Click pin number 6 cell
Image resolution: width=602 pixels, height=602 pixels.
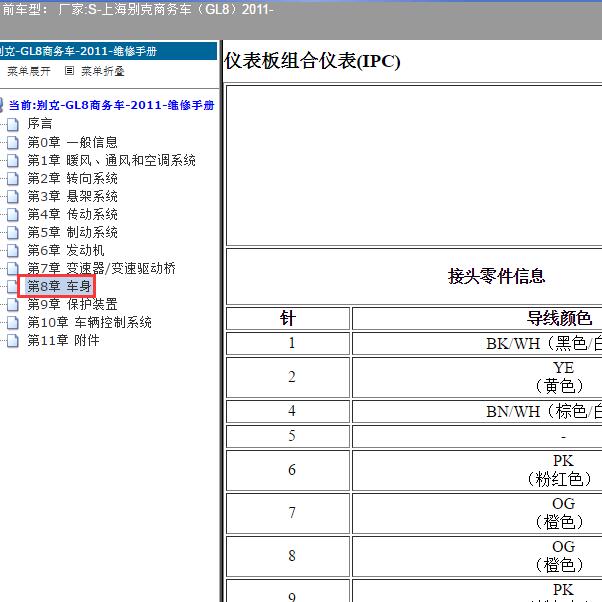click(x=288, y=470)
